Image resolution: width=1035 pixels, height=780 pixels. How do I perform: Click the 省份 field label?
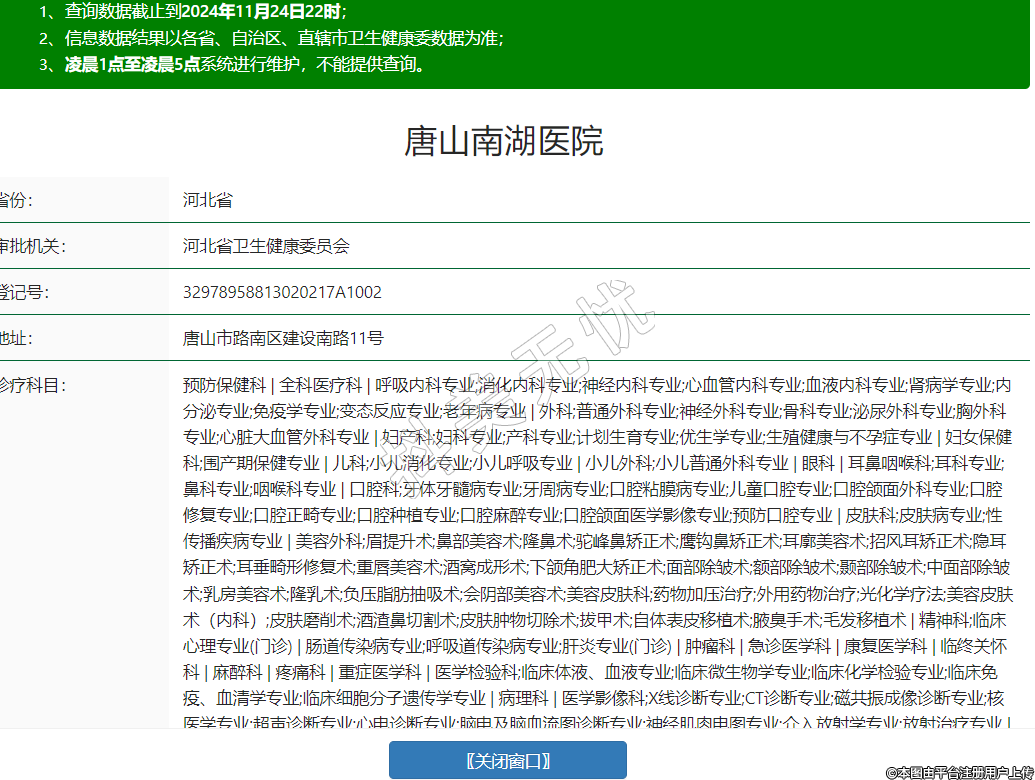point(16,200)
